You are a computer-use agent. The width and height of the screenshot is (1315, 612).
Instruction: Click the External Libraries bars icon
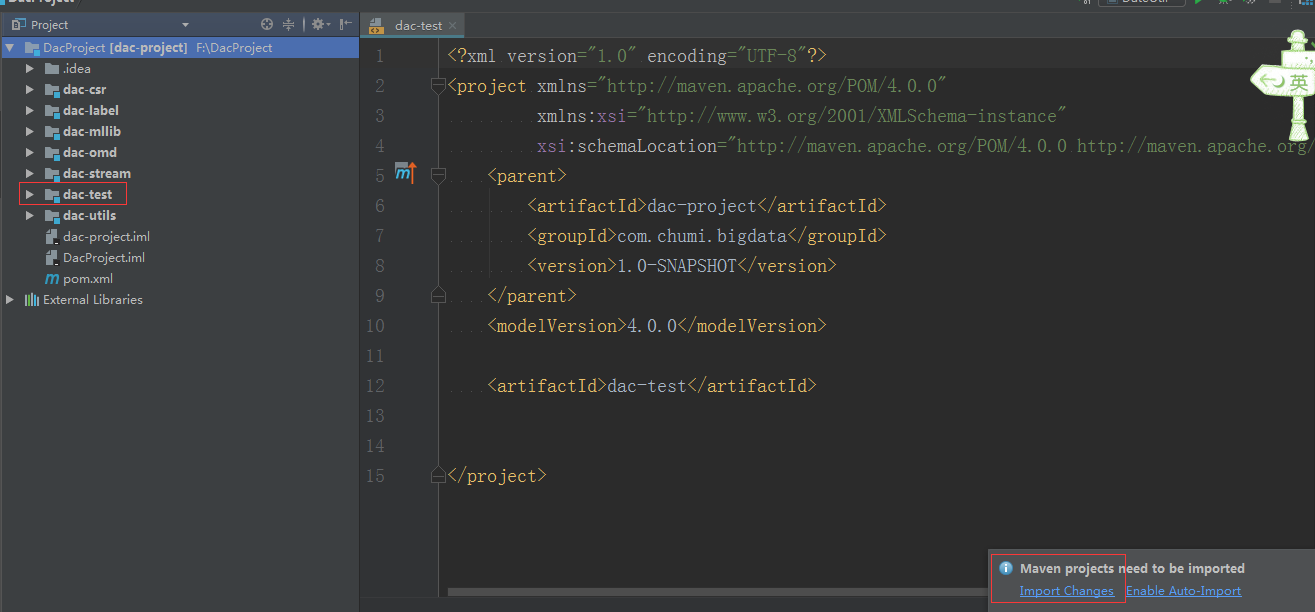pos(31,300)
